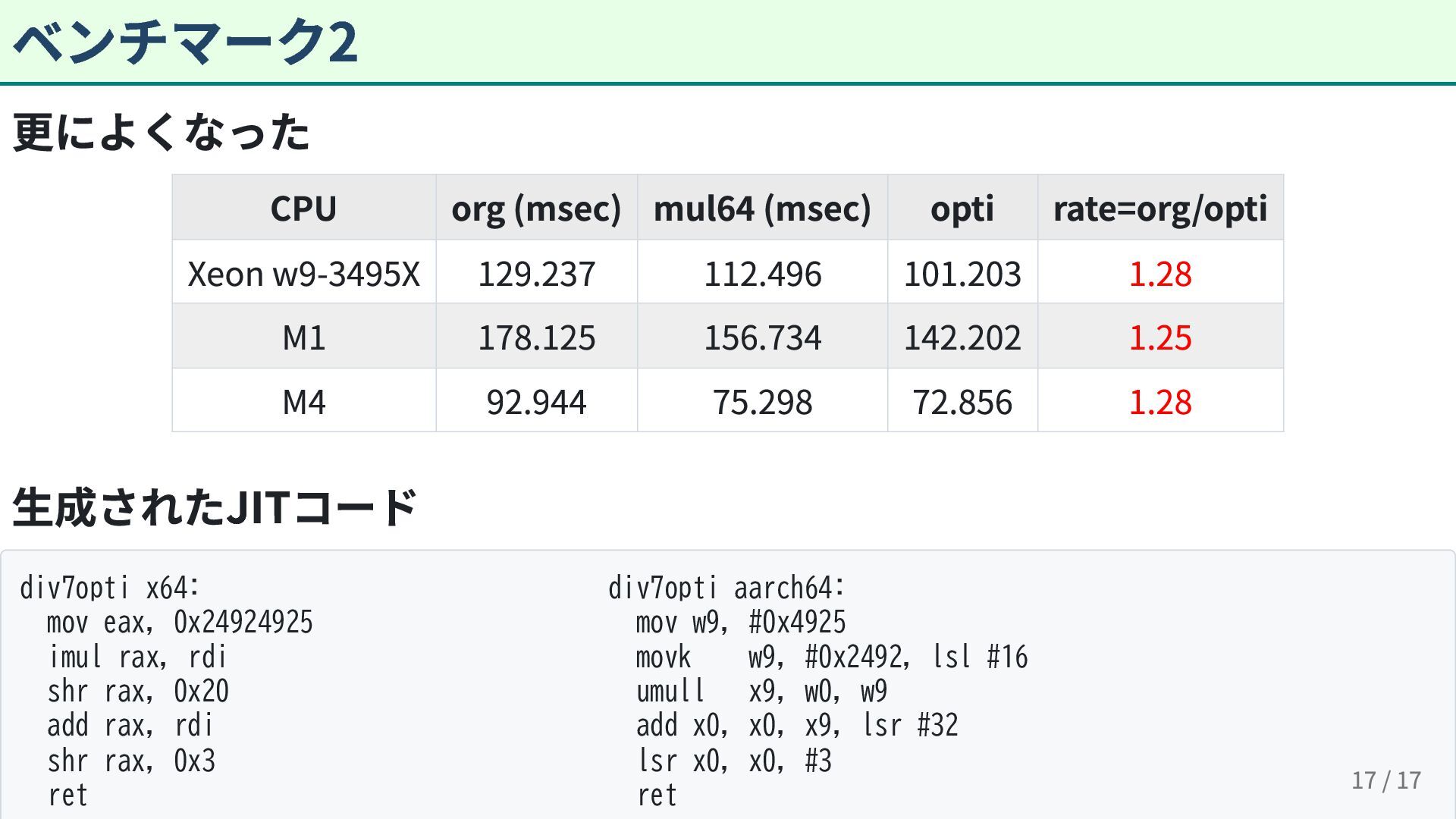Click the opti column header

[x=962, y=209]
